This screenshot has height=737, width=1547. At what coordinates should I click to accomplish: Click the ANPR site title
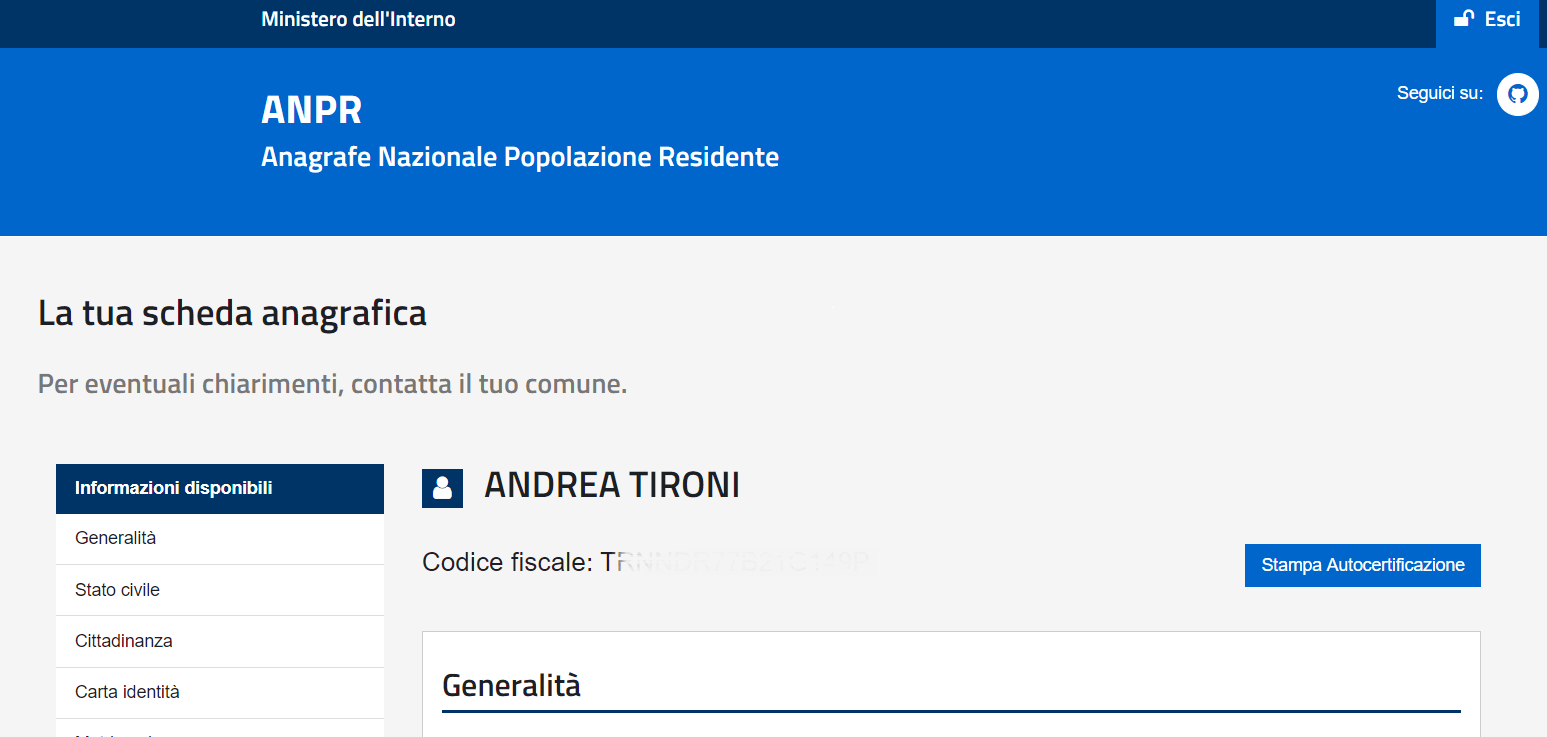(x=311, y=110)
